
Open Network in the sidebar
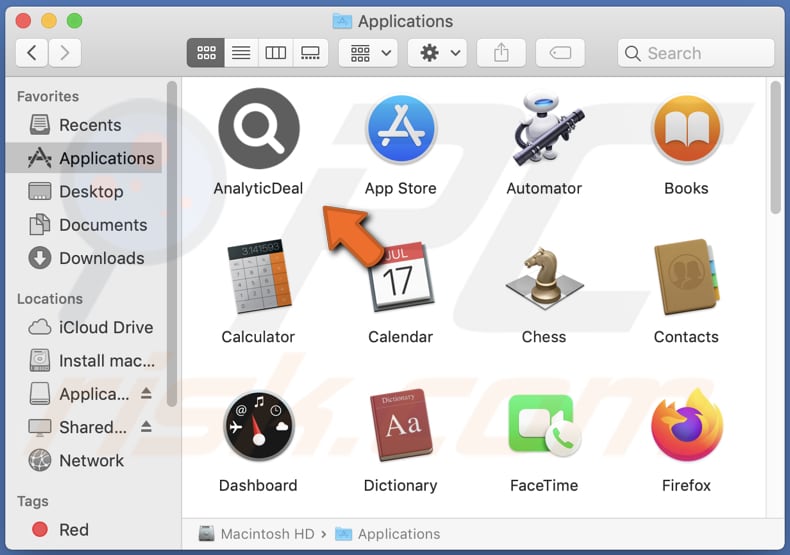pyautogui.click(x=84, y=460)
